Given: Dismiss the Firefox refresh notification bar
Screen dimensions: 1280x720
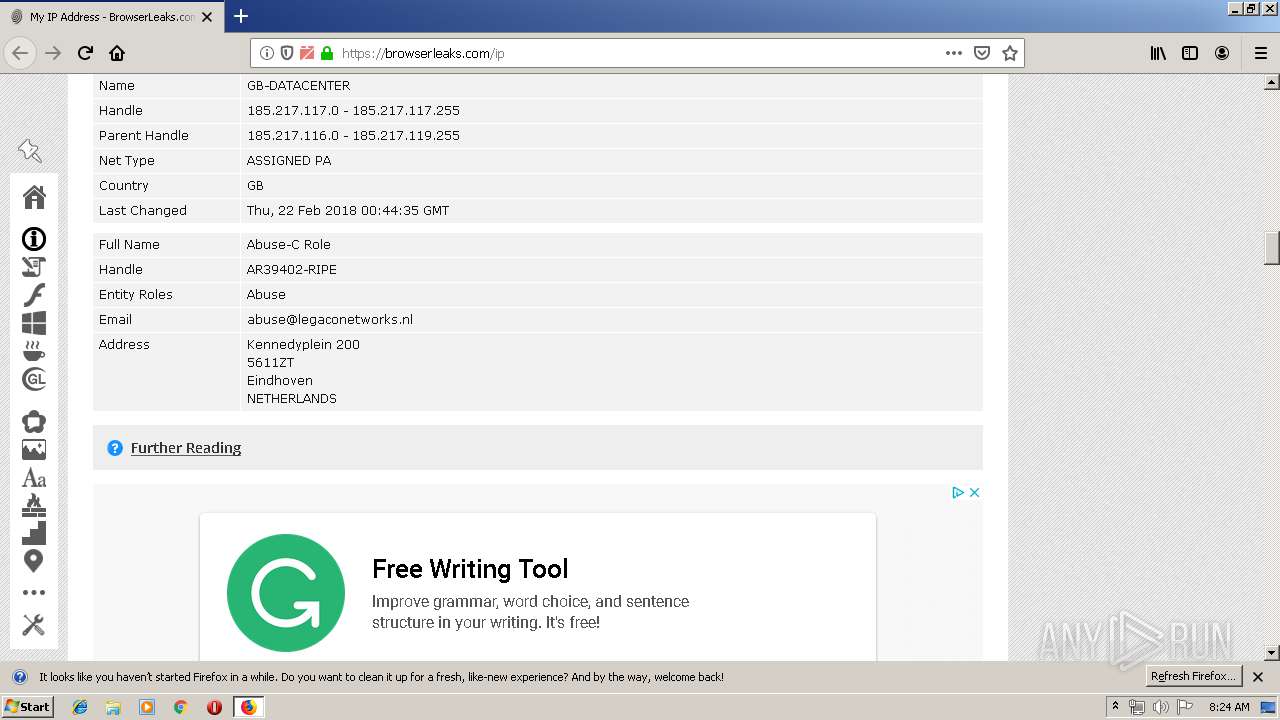Looking at the screenshot, I should pyautogui.click(x=1258, y=677).
